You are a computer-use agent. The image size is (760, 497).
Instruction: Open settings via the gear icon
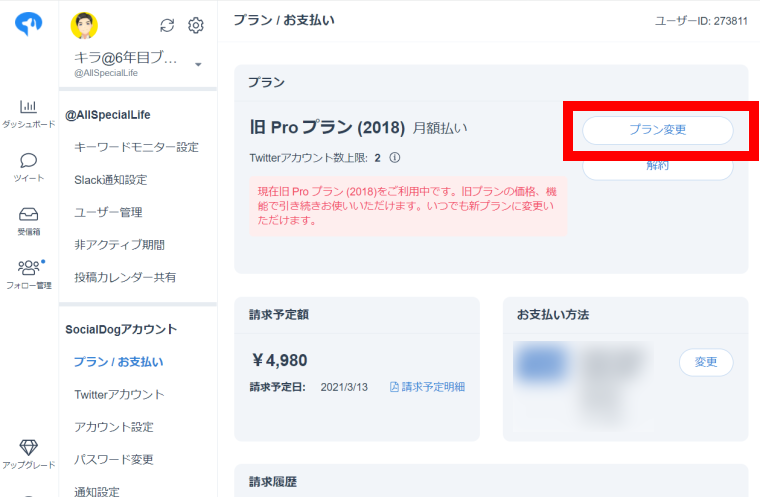click(x=196, y=26)
